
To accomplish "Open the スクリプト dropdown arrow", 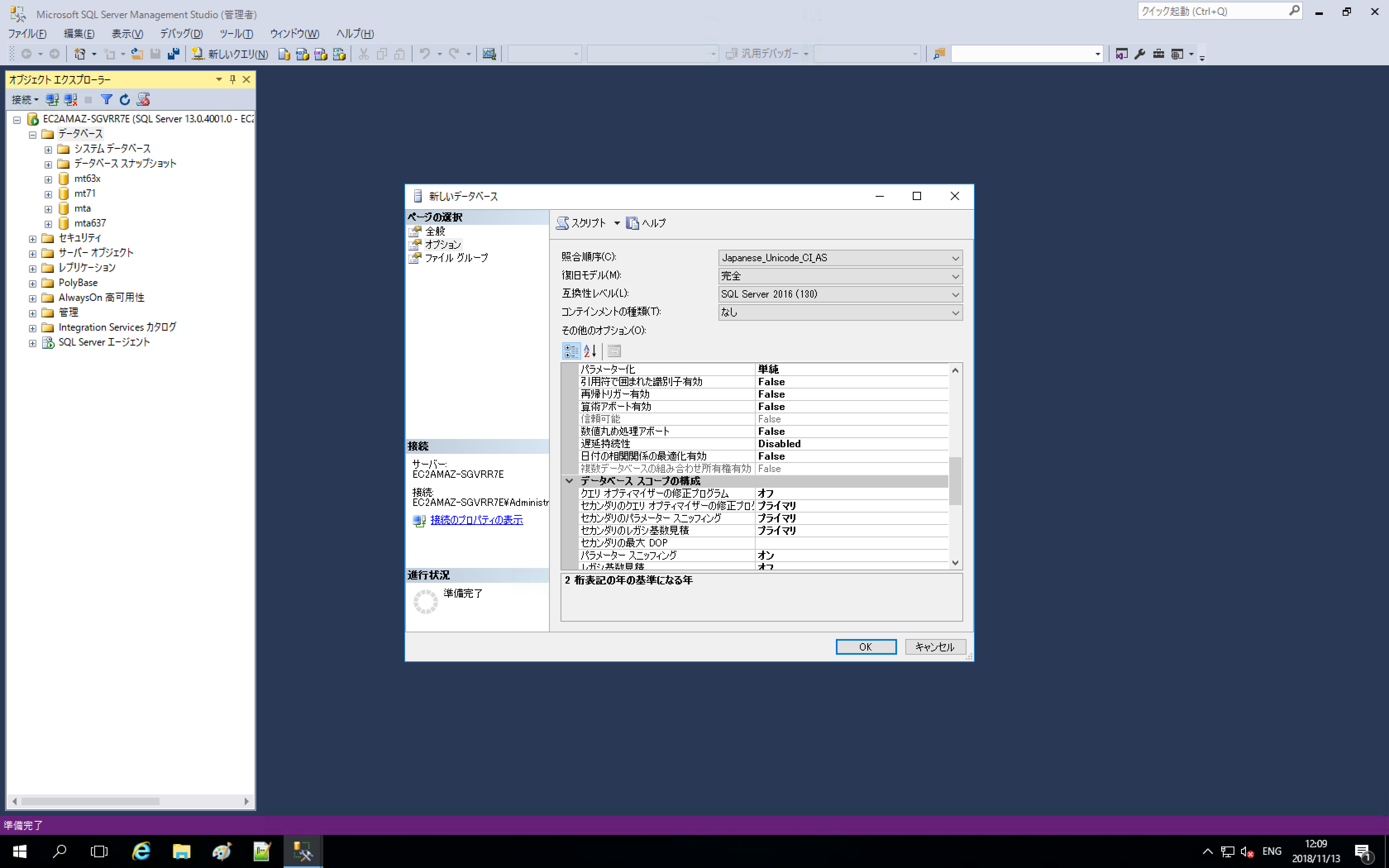I will tap(617, 223).
